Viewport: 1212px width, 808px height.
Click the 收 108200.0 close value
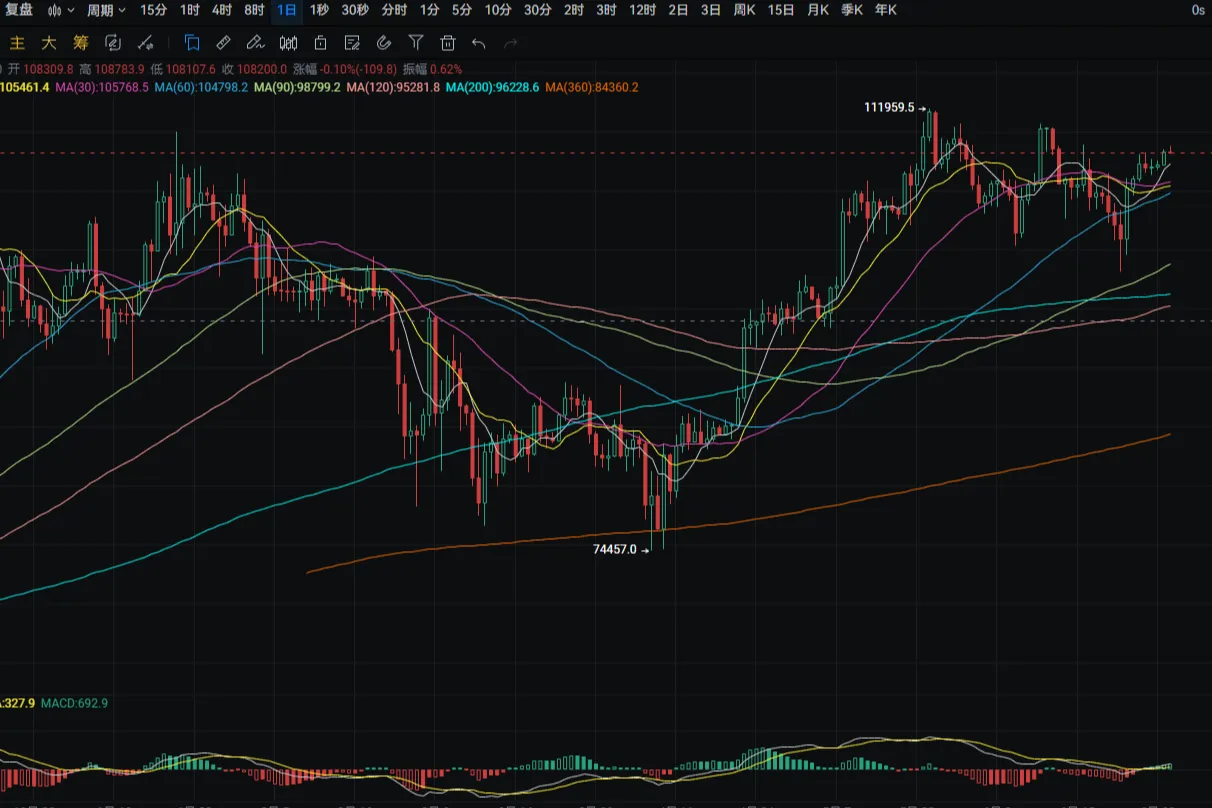255,69
